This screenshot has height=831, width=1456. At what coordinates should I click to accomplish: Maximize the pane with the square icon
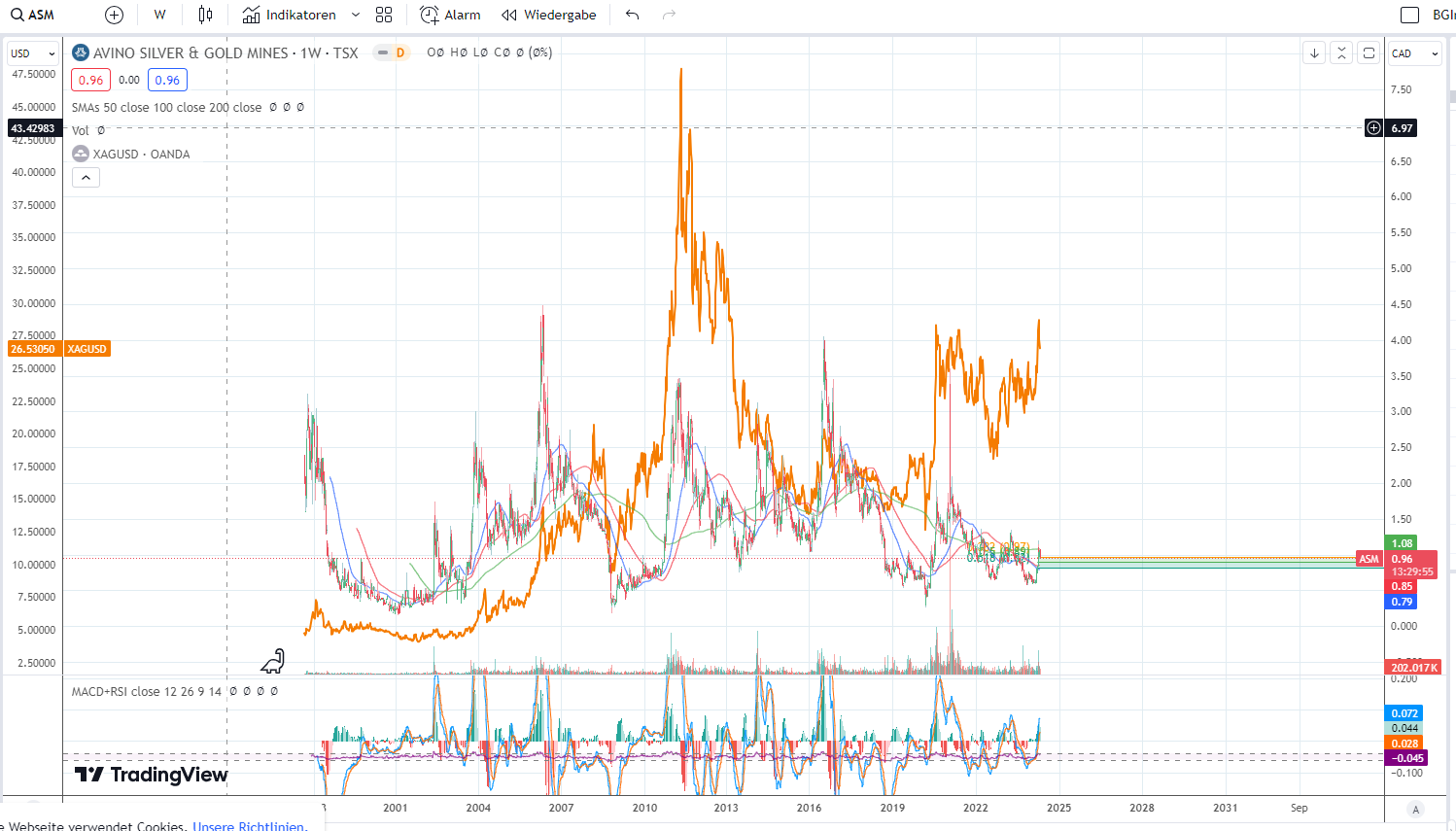click(x=1369, y=53)
